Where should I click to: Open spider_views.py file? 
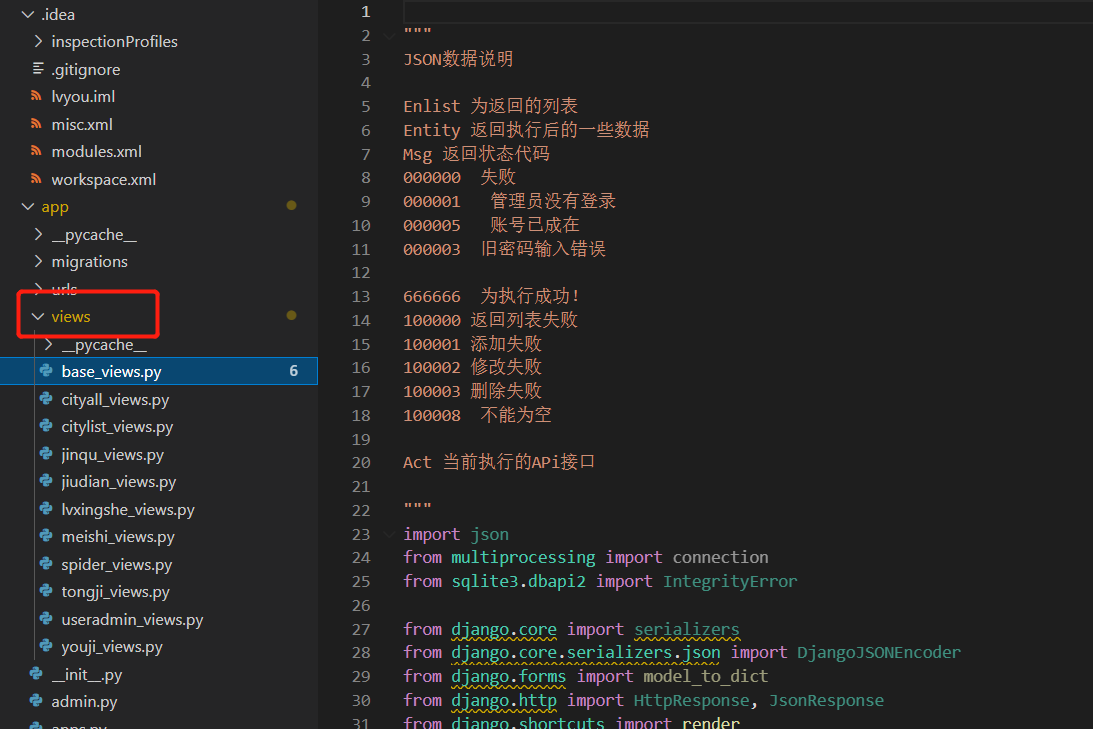116,565
